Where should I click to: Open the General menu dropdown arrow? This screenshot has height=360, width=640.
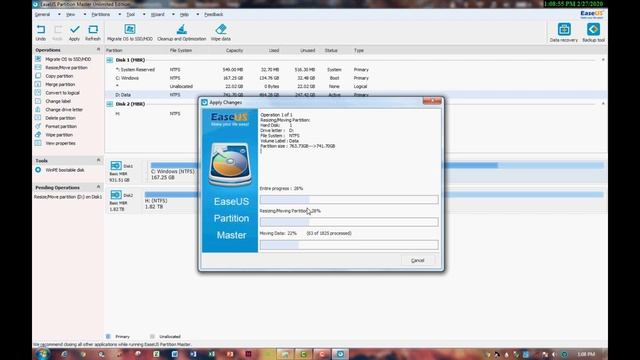[59, 14]
